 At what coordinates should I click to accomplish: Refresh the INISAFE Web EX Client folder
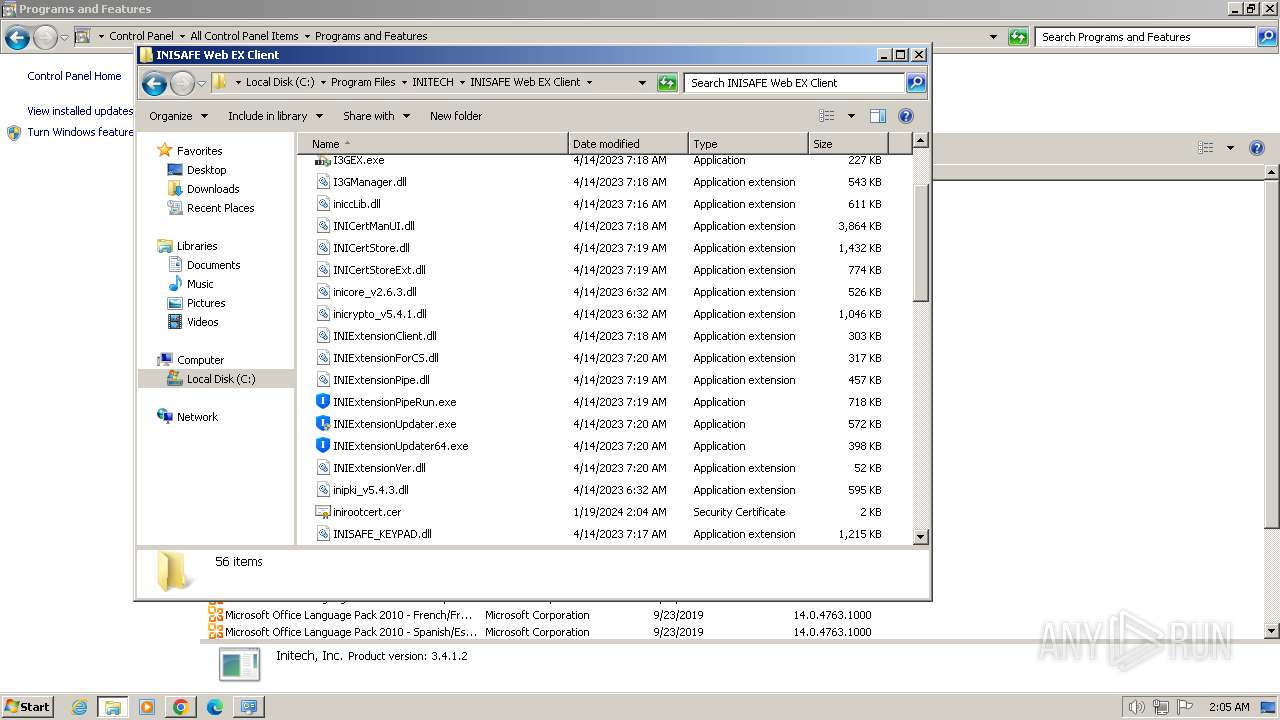pyautogui.click(x=667, y=83)
